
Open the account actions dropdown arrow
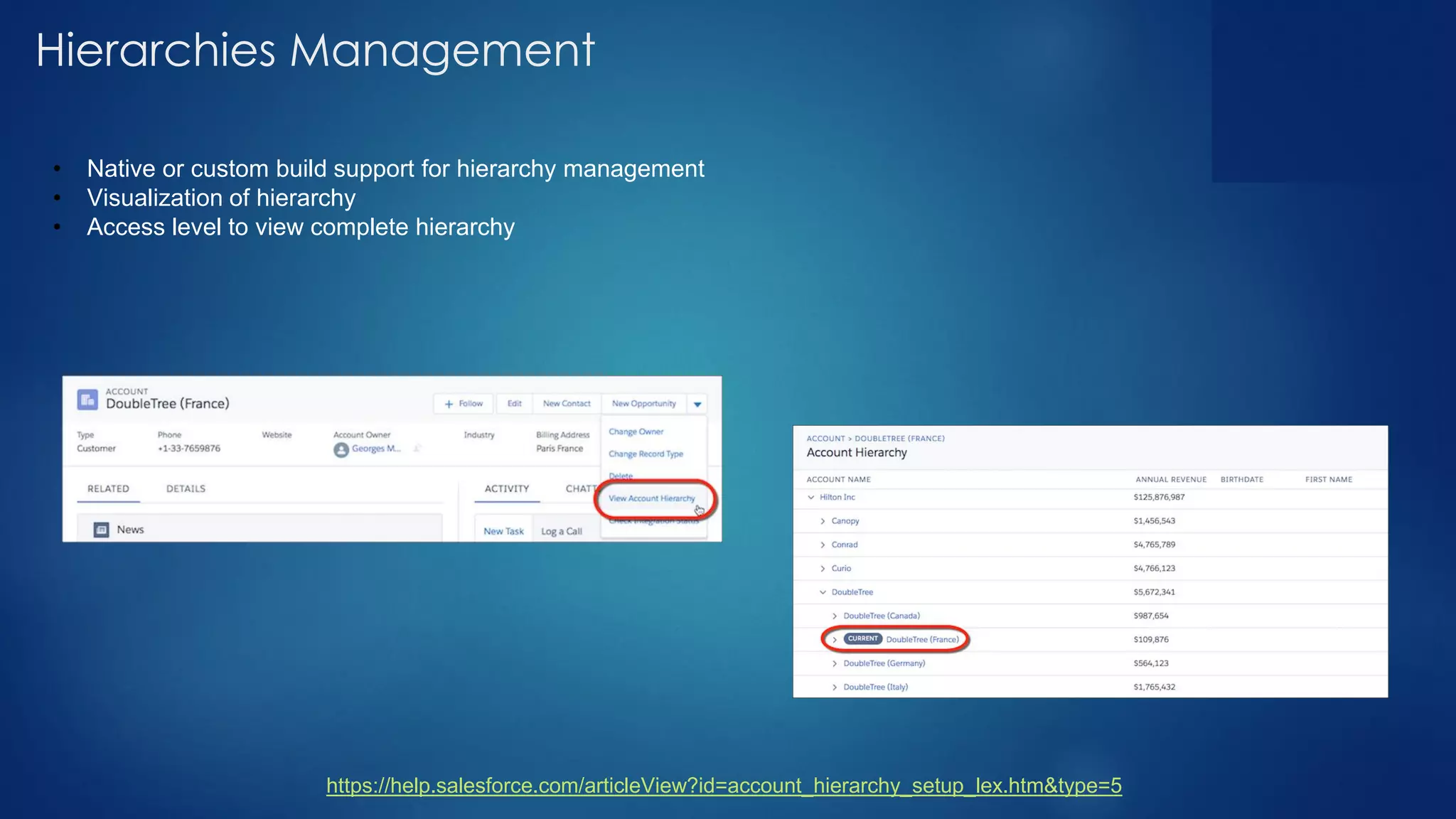[x=697, y=404]
